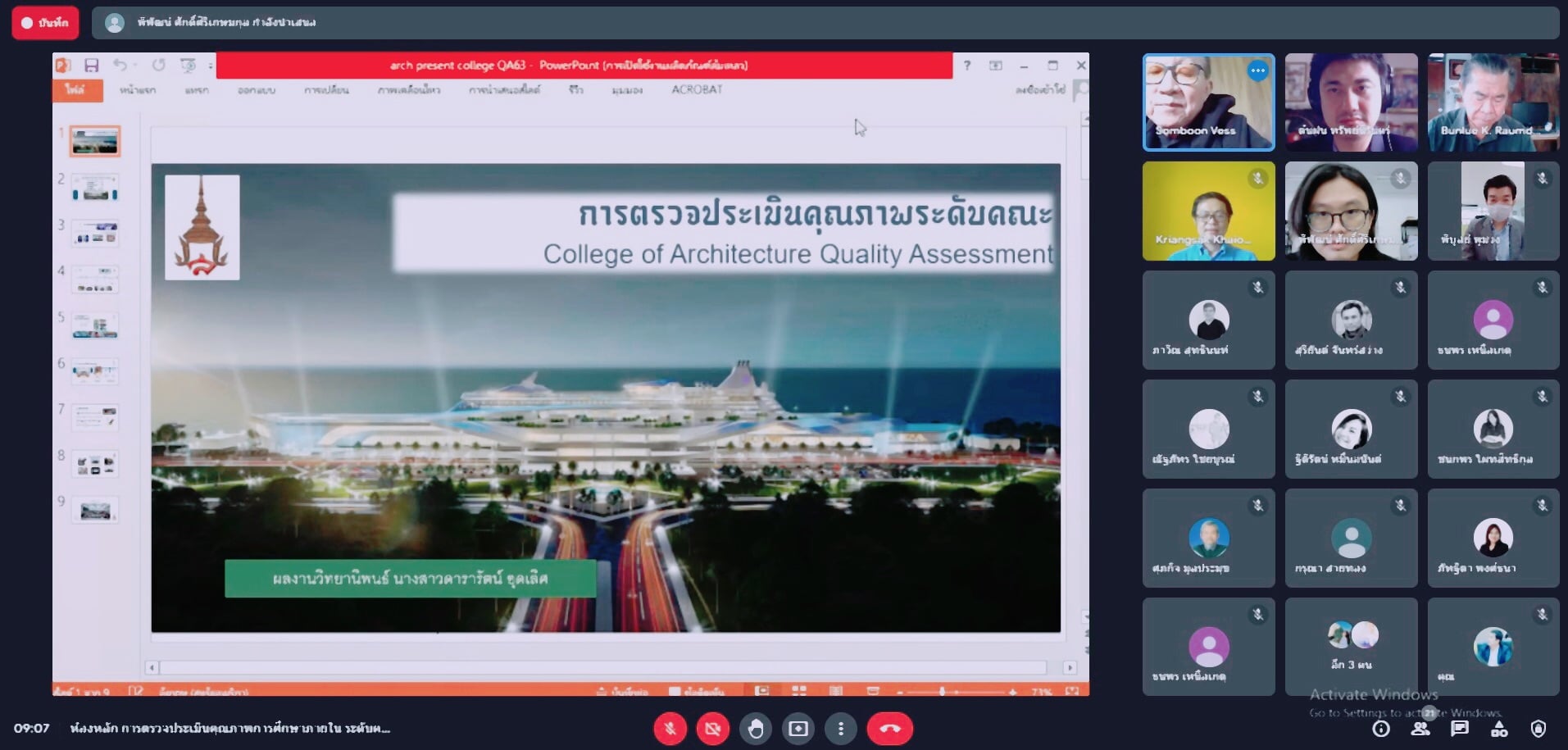The width and height of the screenshot is (1568, 750).
Task: Expand the undo dropdown arrow
Action: pos(135,65)
